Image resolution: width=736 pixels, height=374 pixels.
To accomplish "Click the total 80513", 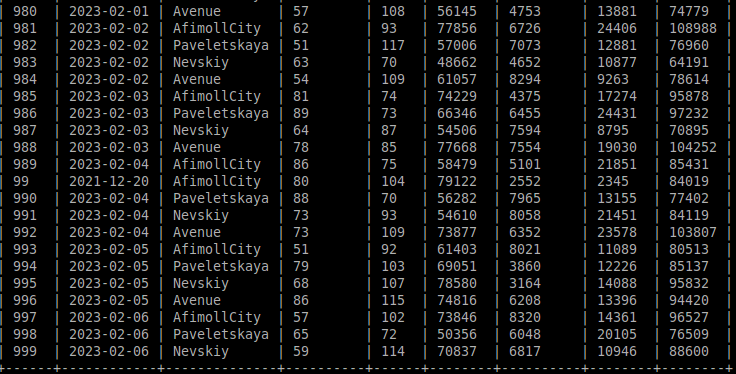I will pos(689,249).
